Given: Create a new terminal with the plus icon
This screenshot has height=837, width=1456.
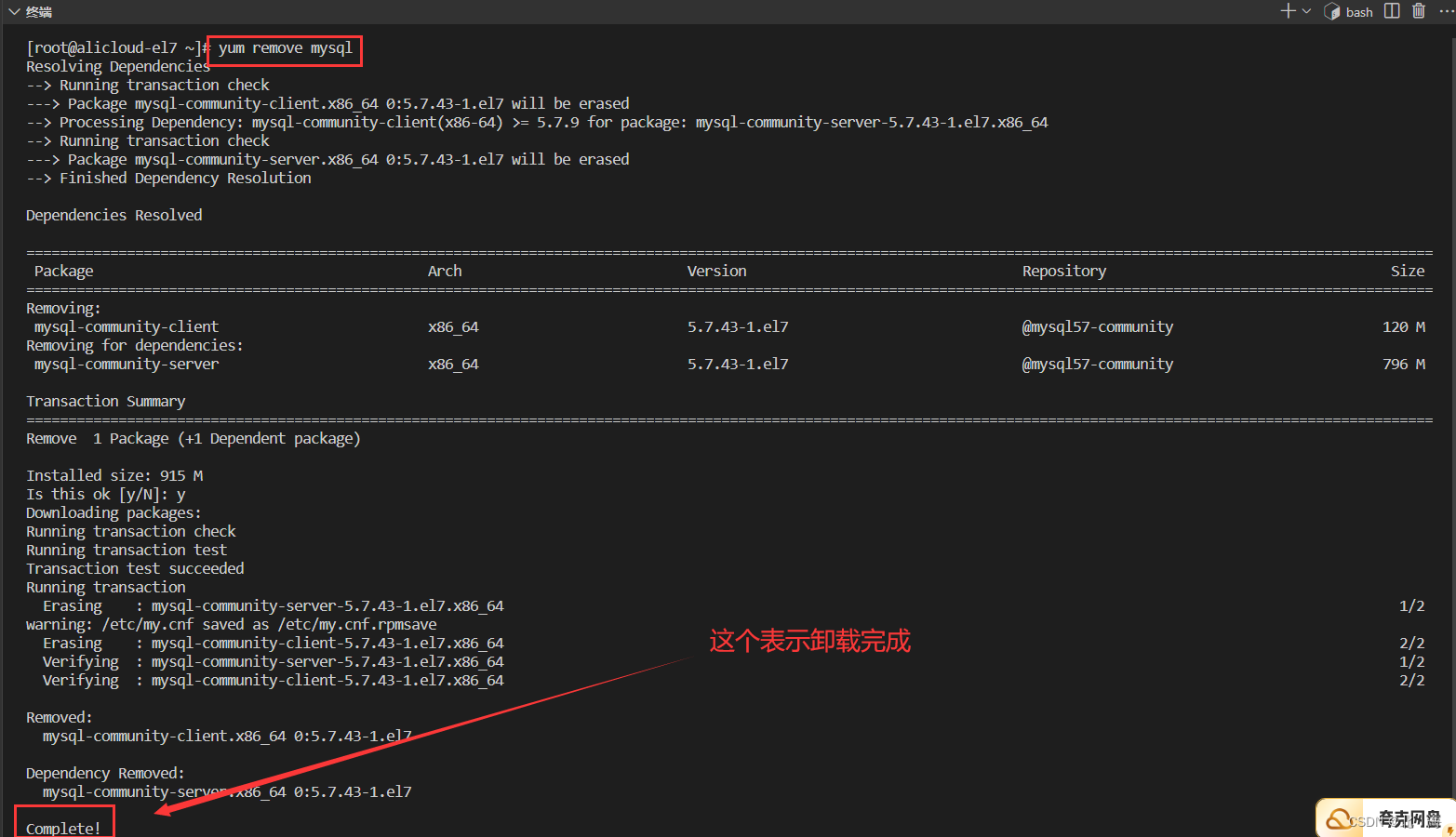Looking at the screenshot, I should tap(1288, 11).
